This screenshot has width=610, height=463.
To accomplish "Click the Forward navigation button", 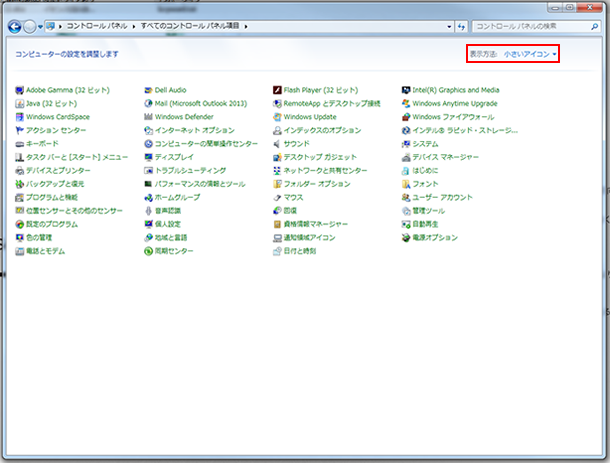I will (30, 26).
